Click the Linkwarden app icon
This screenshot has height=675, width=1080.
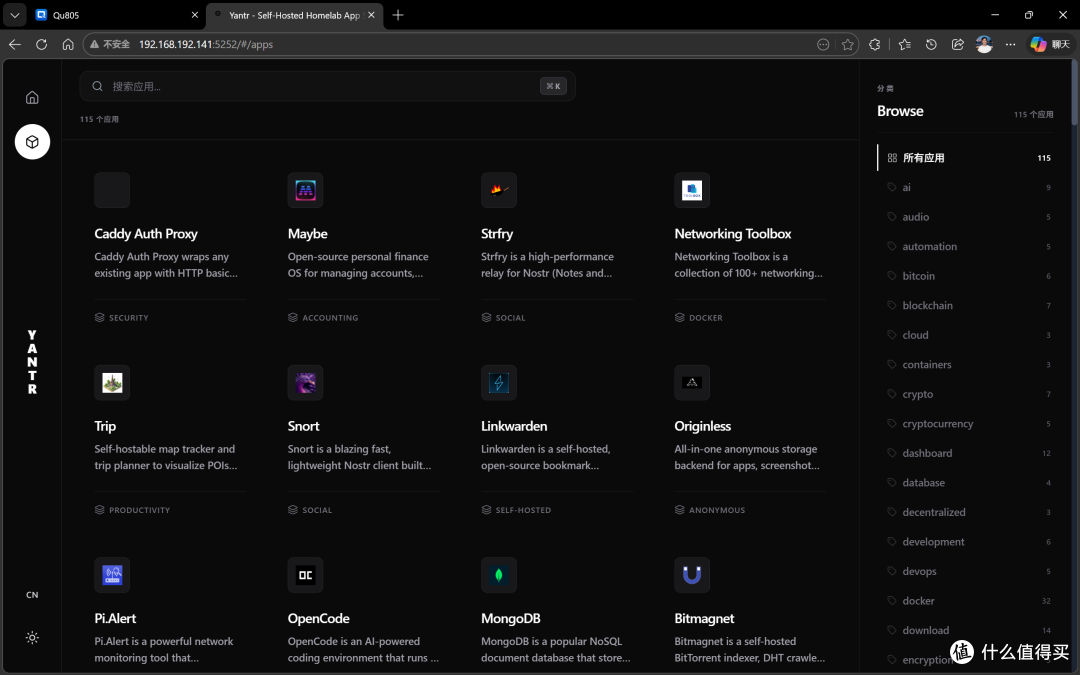[499, 382]
